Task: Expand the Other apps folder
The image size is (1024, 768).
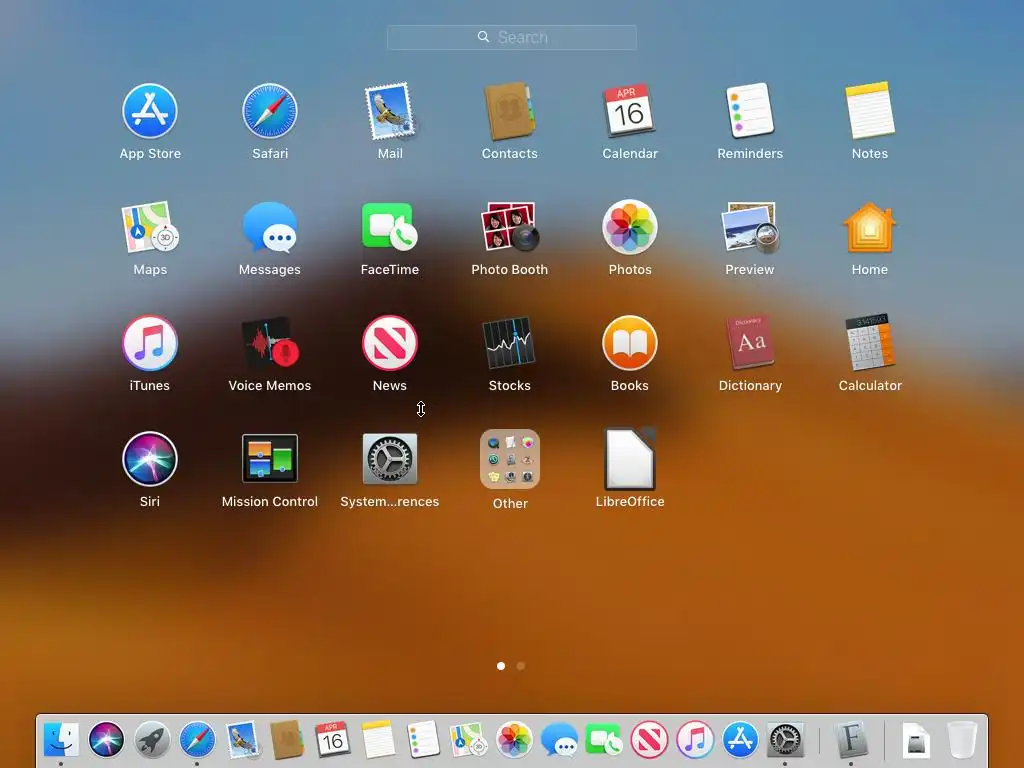Action: (x=509, y=459)
